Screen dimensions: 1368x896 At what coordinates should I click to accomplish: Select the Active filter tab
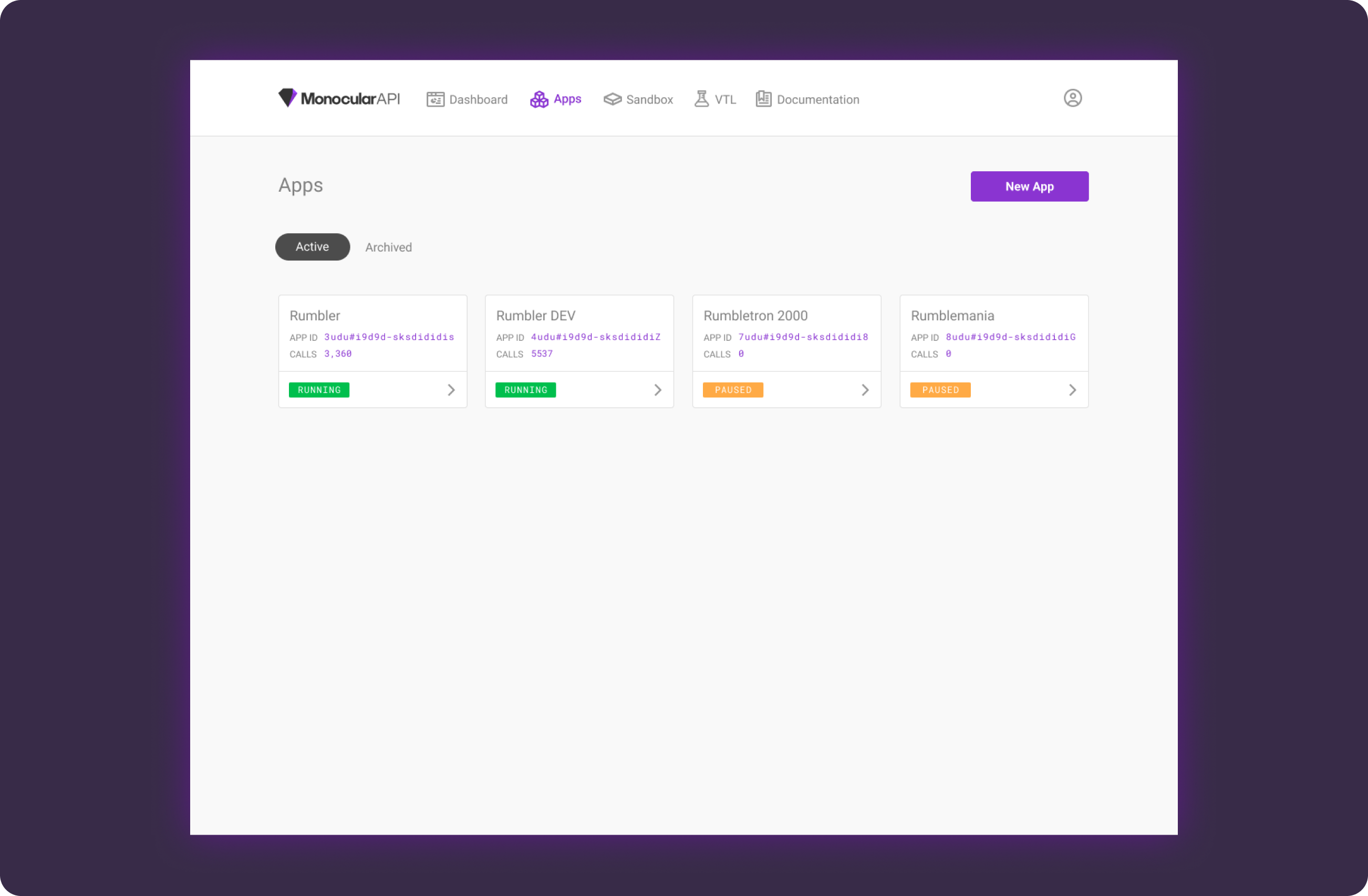click(313, 247)
